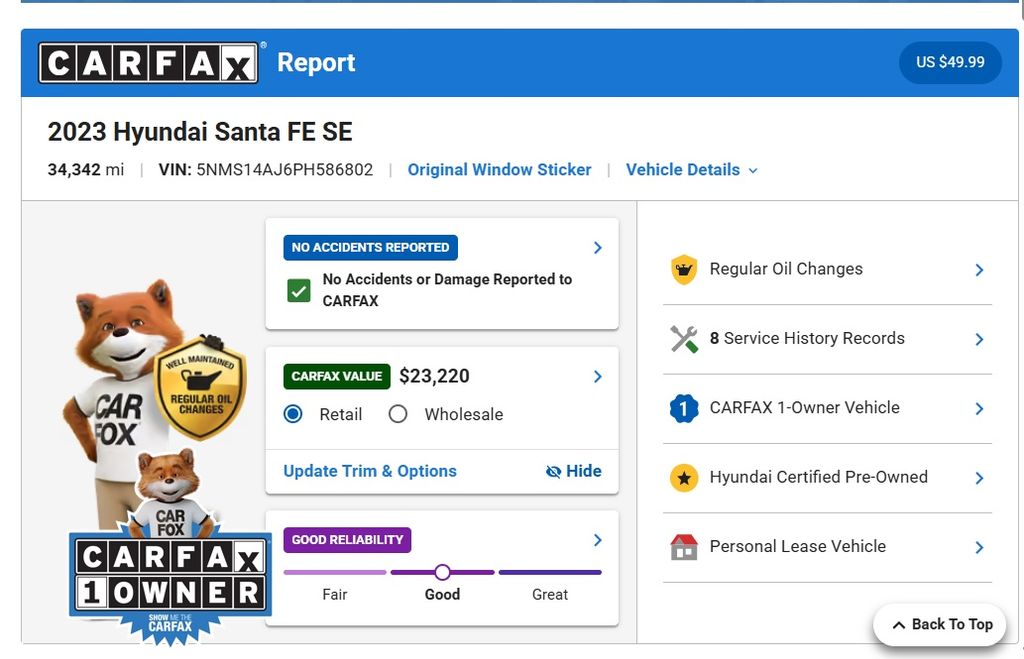Click the VIN number 5NMS14AJ6PH586802
Image resolution: width=1024 pixels, height=659 pixels.
tap(285, 170)
